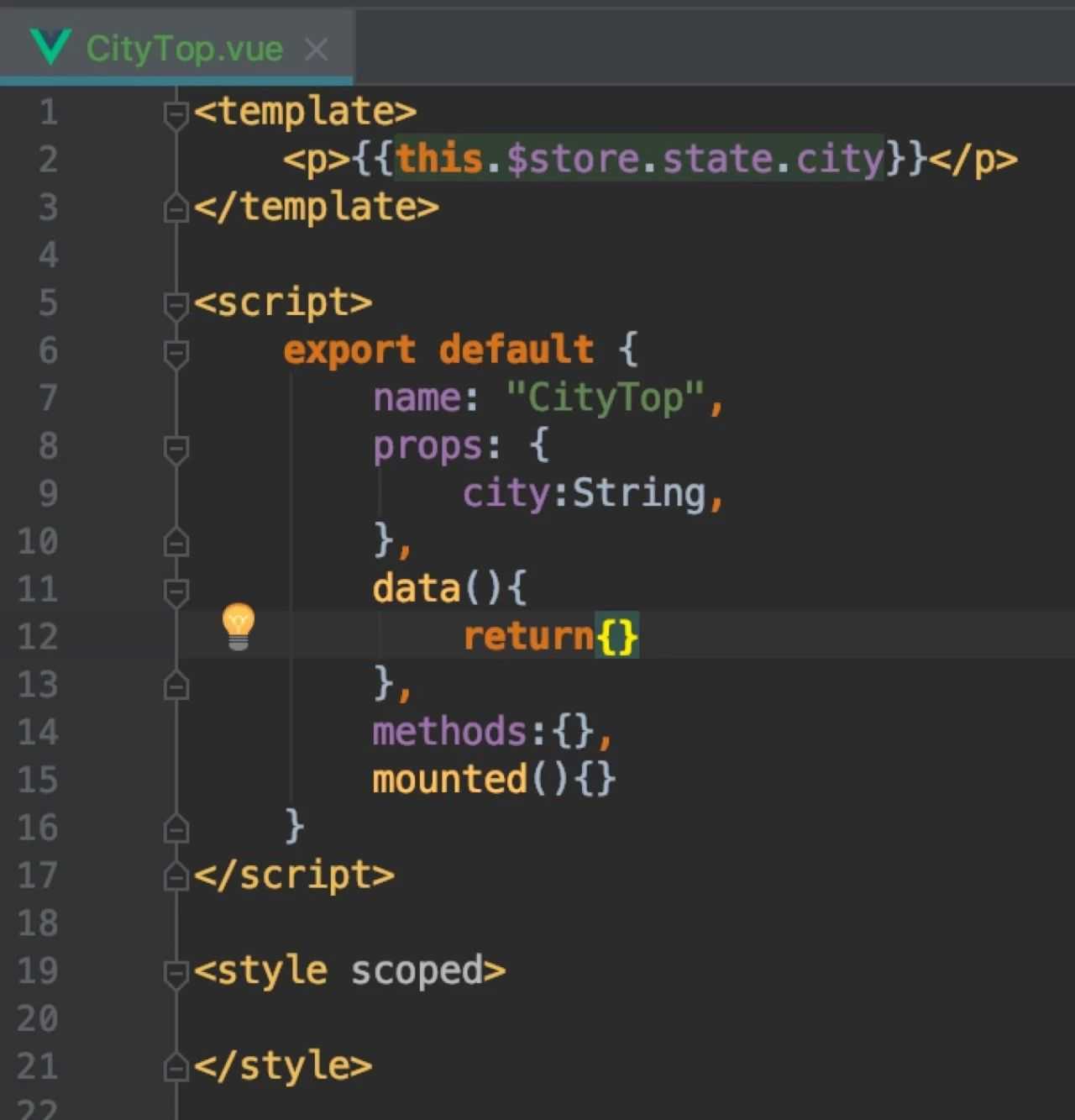
Task: Click fold end marker at </template>
Action: click(x=176, y=208)
